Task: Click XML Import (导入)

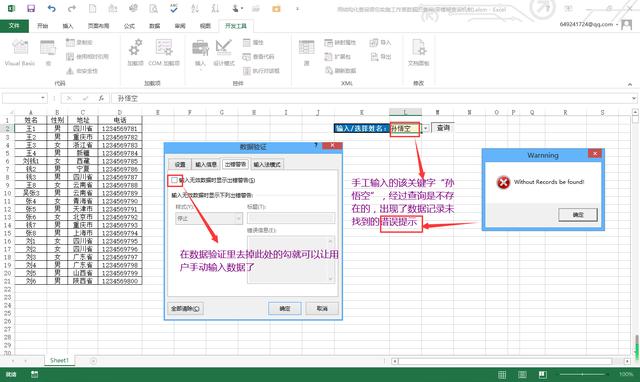Action: pos(380,42)
